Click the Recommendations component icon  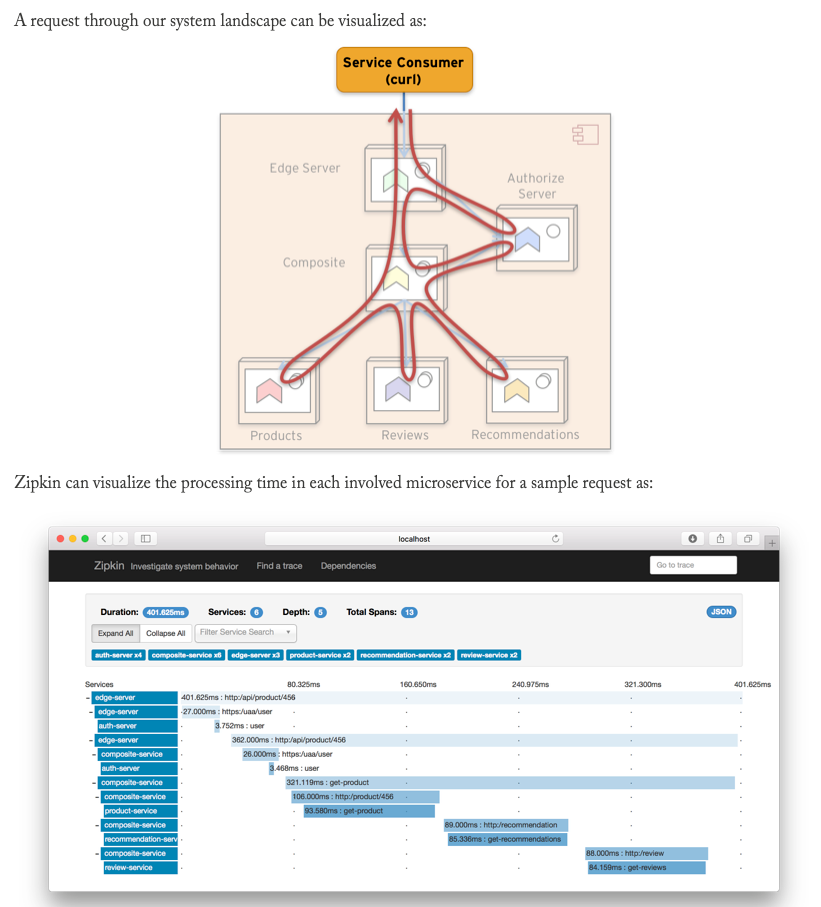pos(527,390)
